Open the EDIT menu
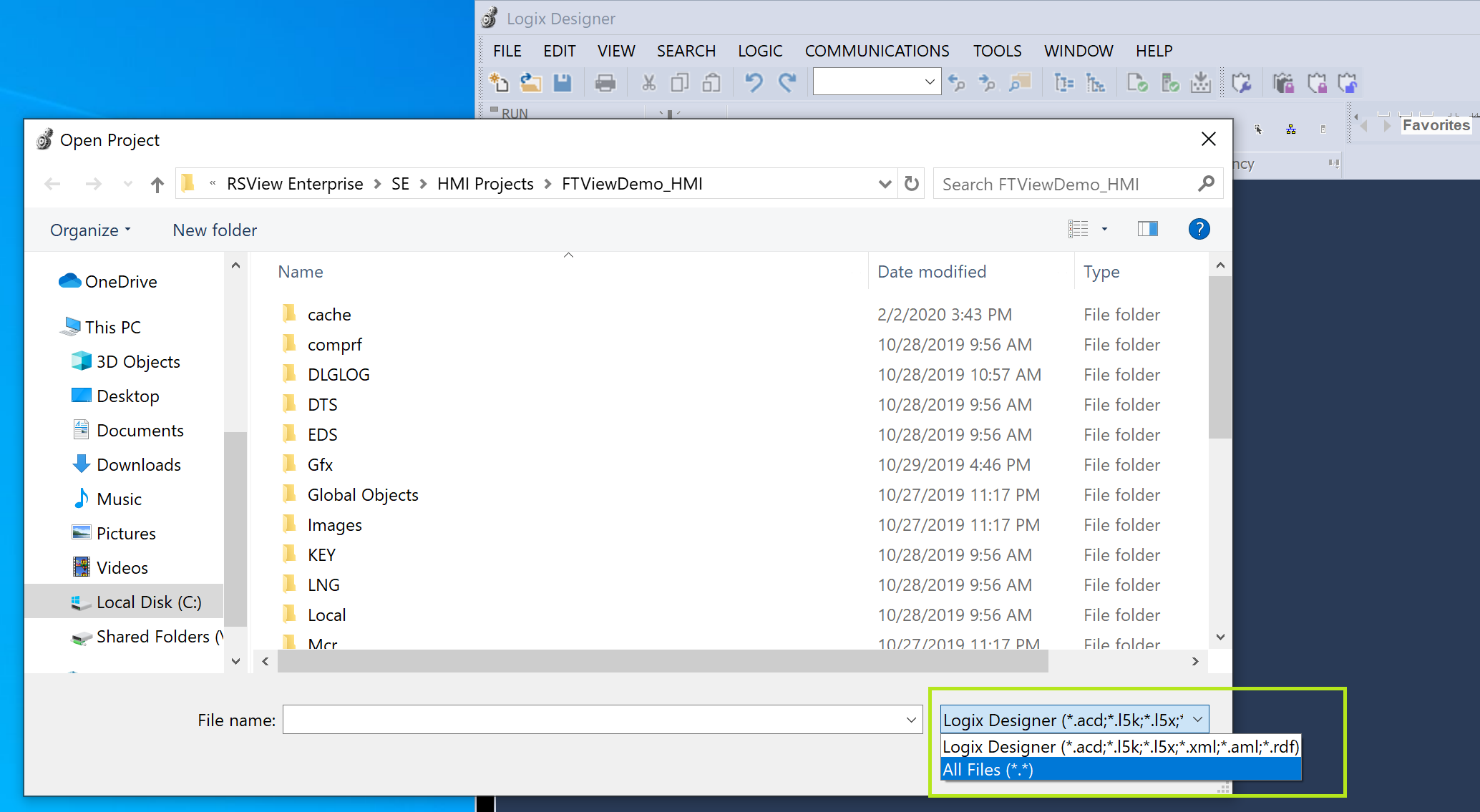The image size is (1480, 812). click(x=560, y=51)
